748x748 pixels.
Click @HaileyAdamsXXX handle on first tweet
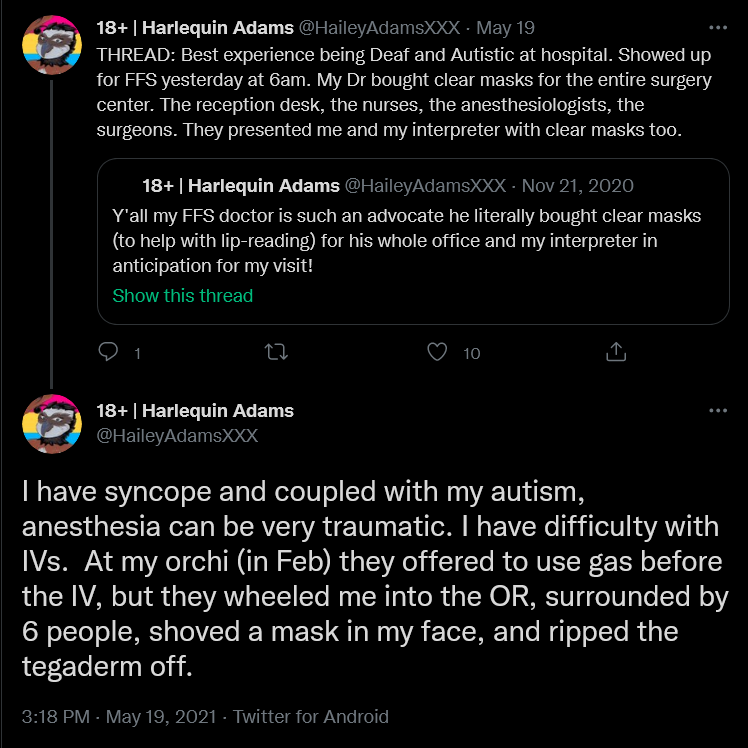pos(379,28)
